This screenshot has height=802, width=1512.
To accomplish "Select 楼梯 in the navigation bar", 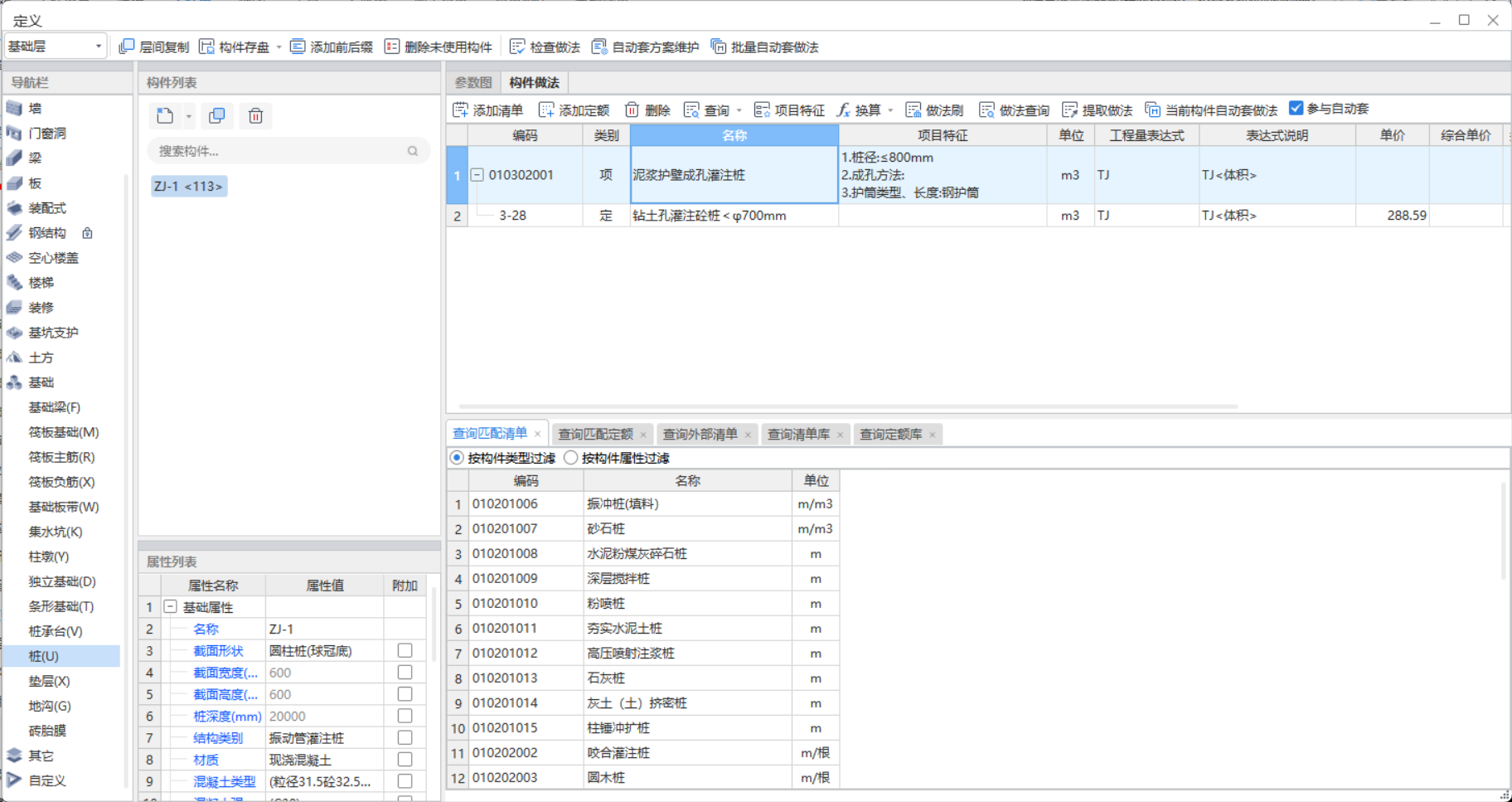I will tap(41, 282).
